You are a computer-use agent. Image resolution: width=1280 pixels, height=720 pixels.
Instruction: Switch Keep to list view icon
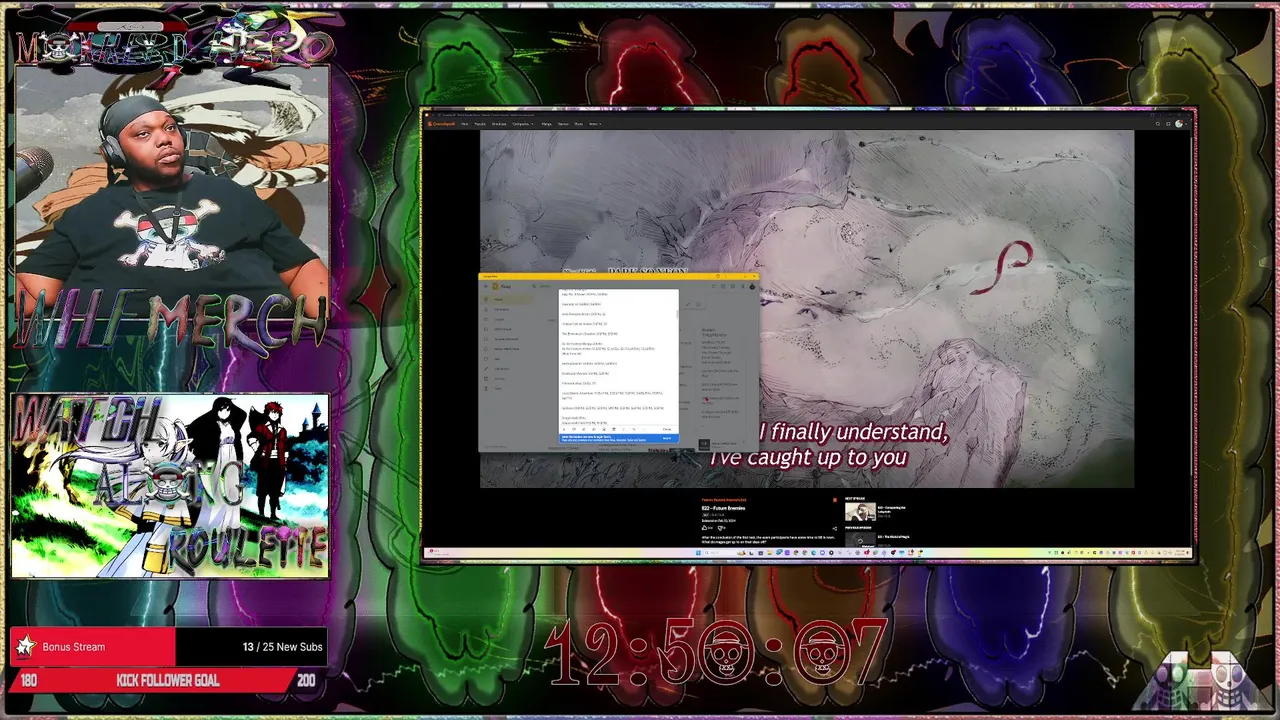[723, 286]
